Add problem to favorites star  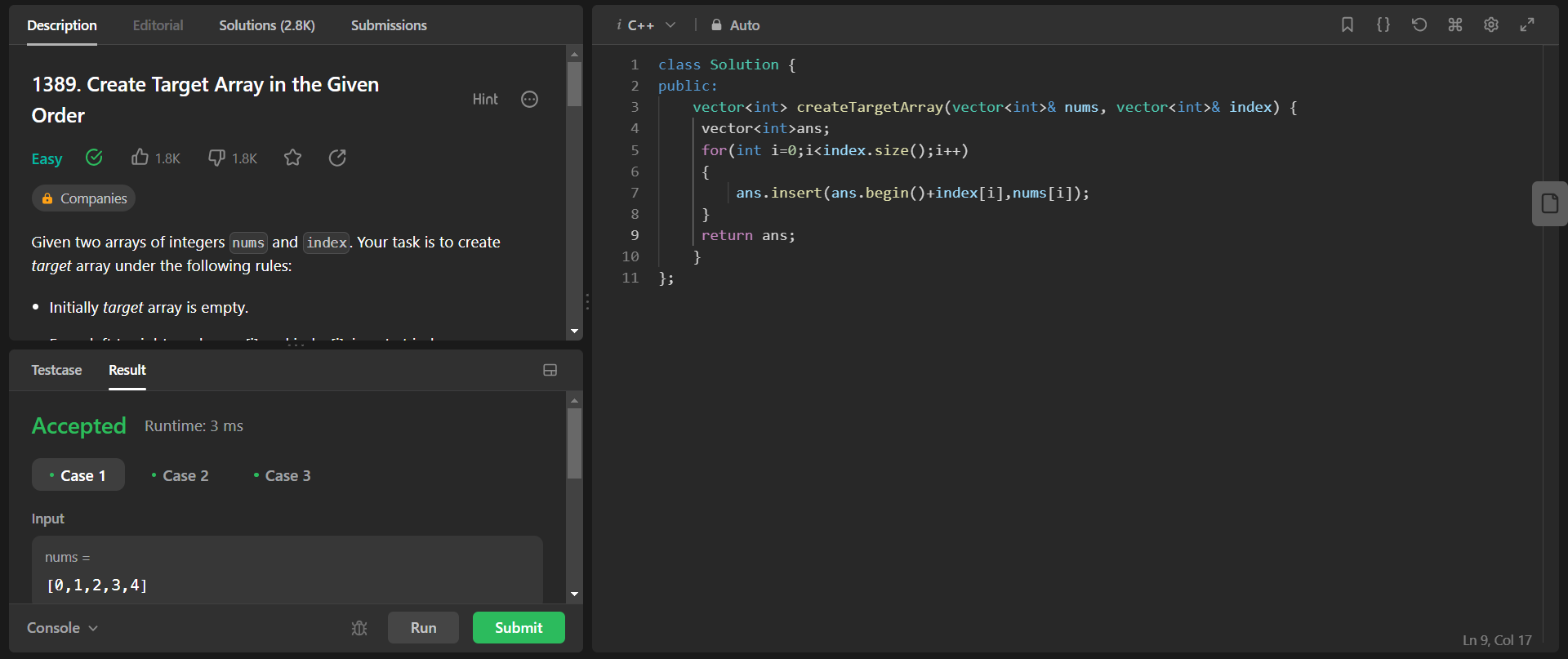click(x=293, y=158)
